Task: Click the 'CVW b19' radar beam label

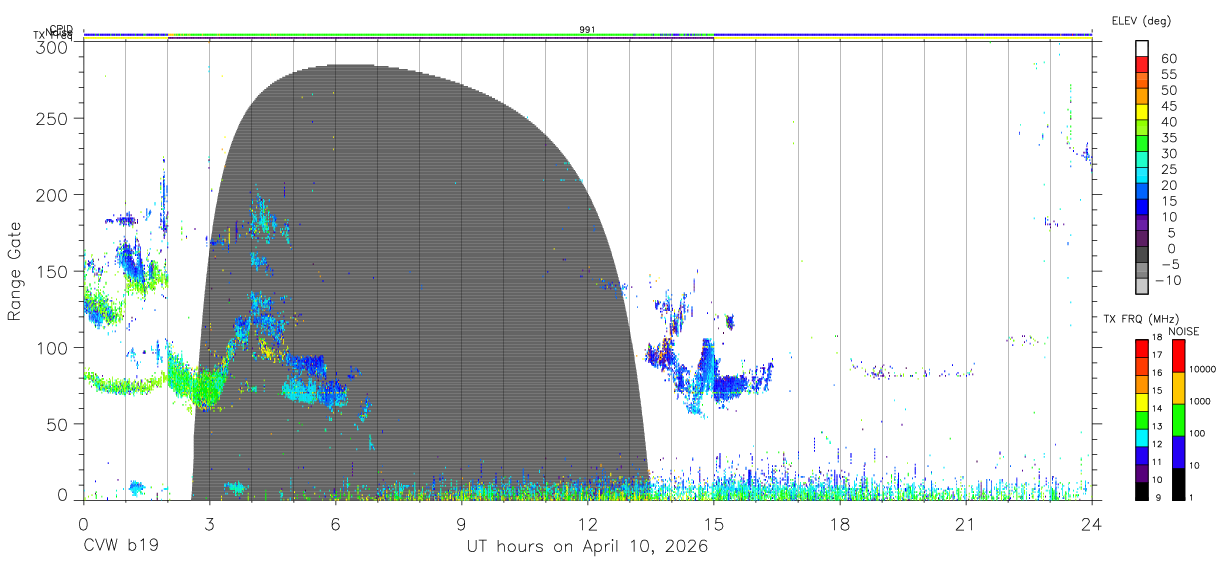Action: click(x=119, y=547)
